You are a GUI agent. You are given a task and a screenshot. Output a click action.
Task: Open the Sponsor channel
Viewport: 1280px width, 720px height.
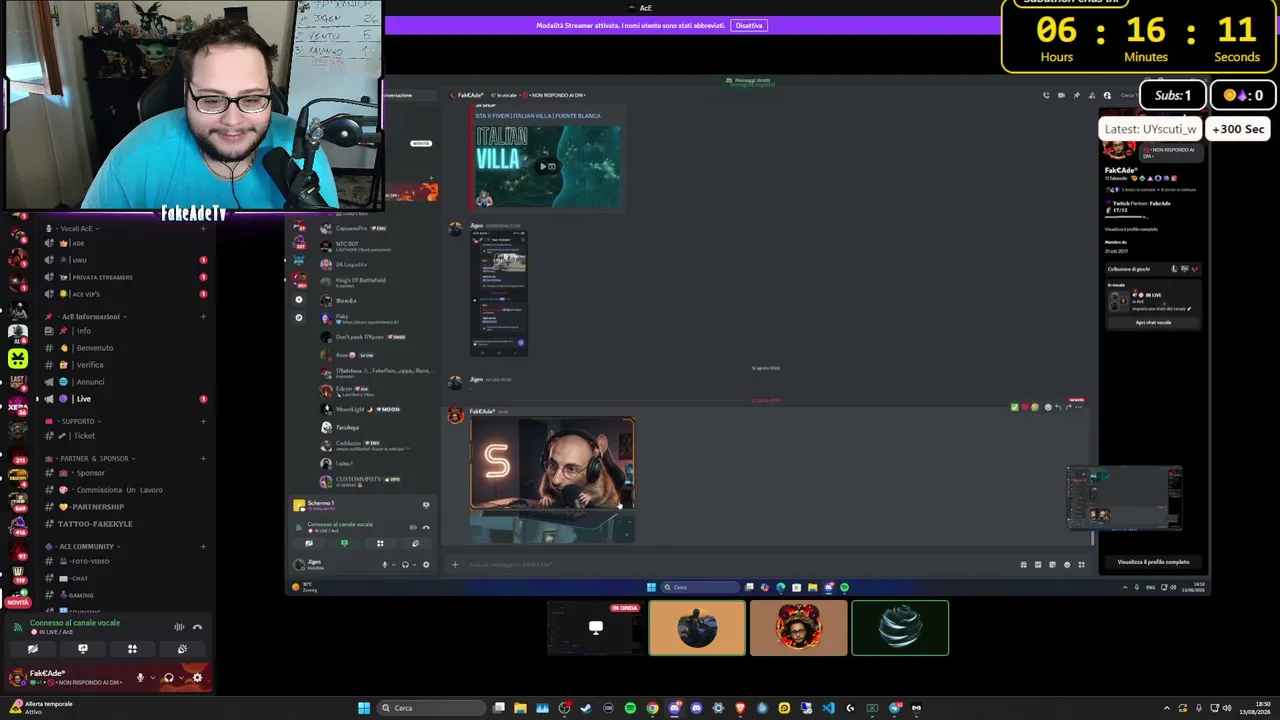(125, 473)
